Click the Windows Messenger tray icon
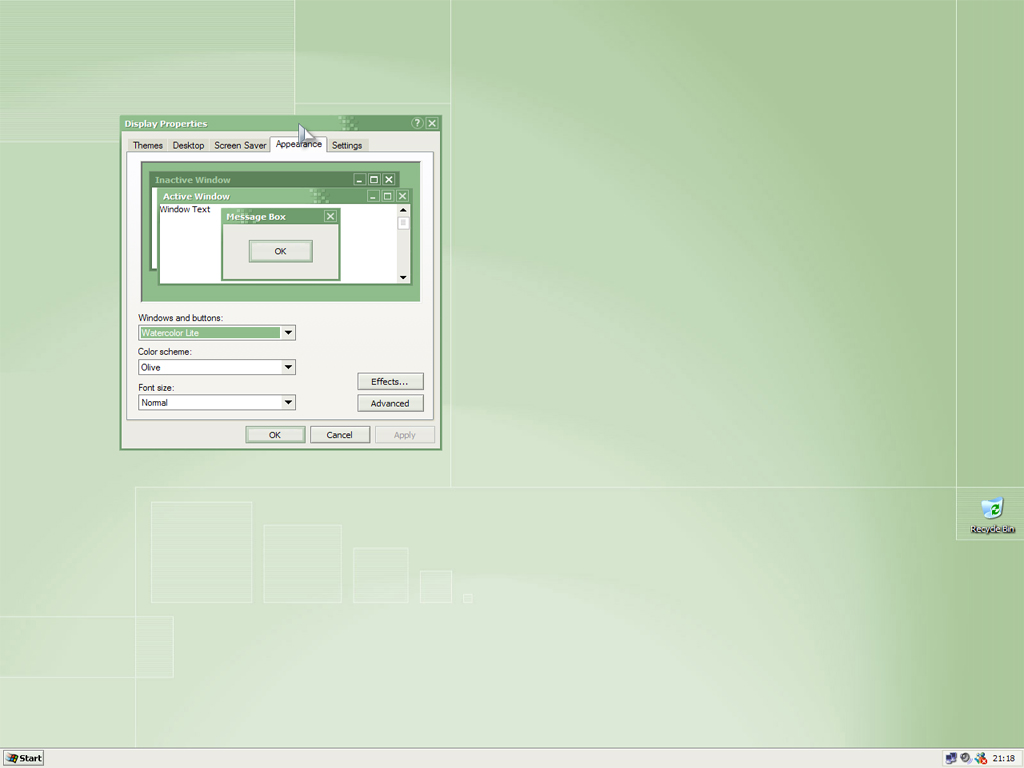The image size is (1024, 768). (x=980, y=758)
